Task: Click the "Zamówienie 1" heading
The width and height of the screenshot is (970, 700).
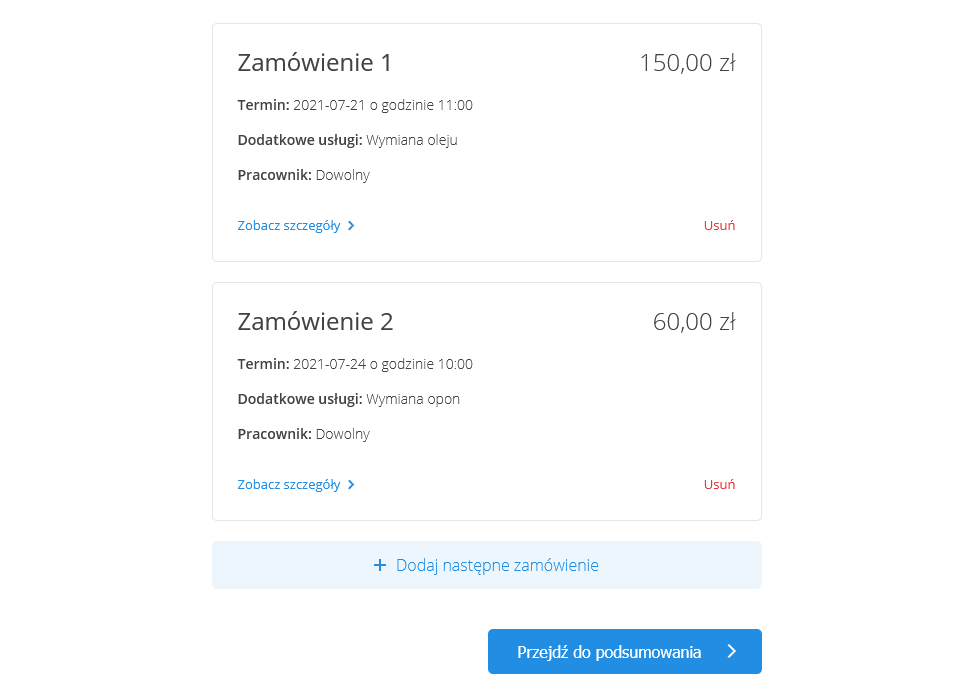Action: (315, 63)
